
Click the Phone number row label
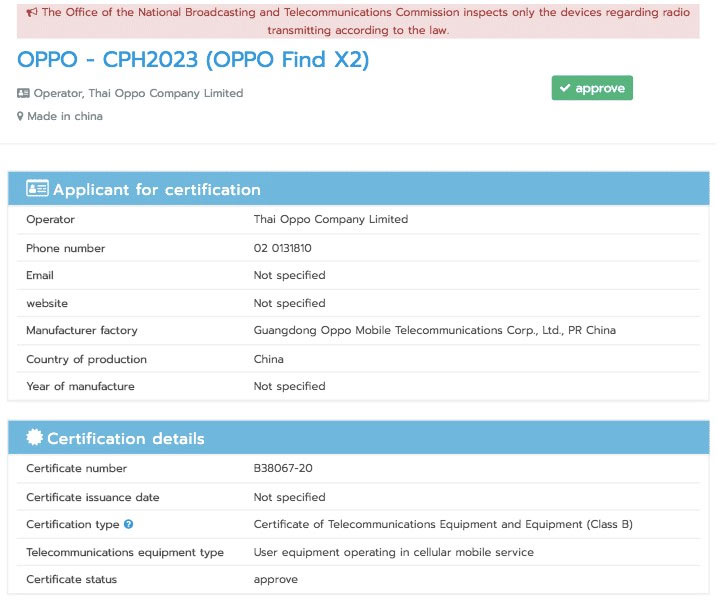(x=65, y=248)
